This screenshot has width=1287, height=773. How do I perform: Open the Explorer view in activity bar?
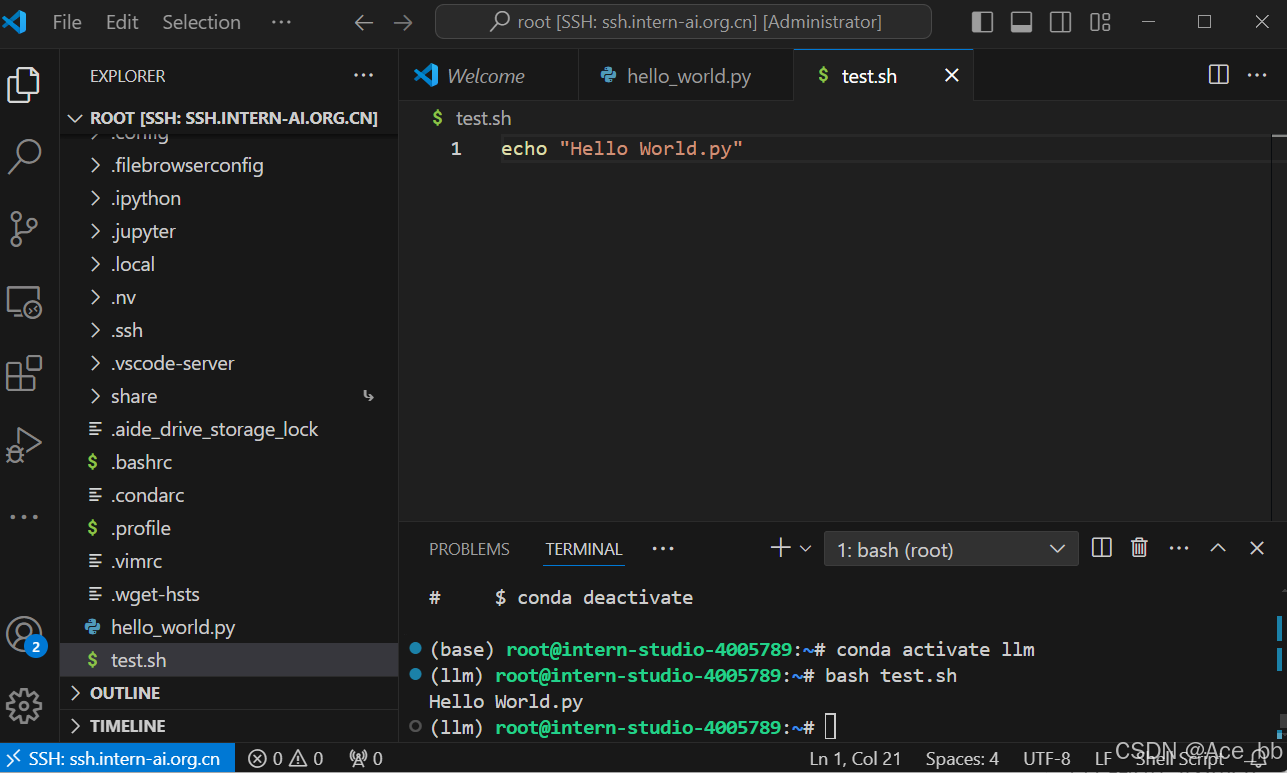pyautogui.click(x=24, y=85)
